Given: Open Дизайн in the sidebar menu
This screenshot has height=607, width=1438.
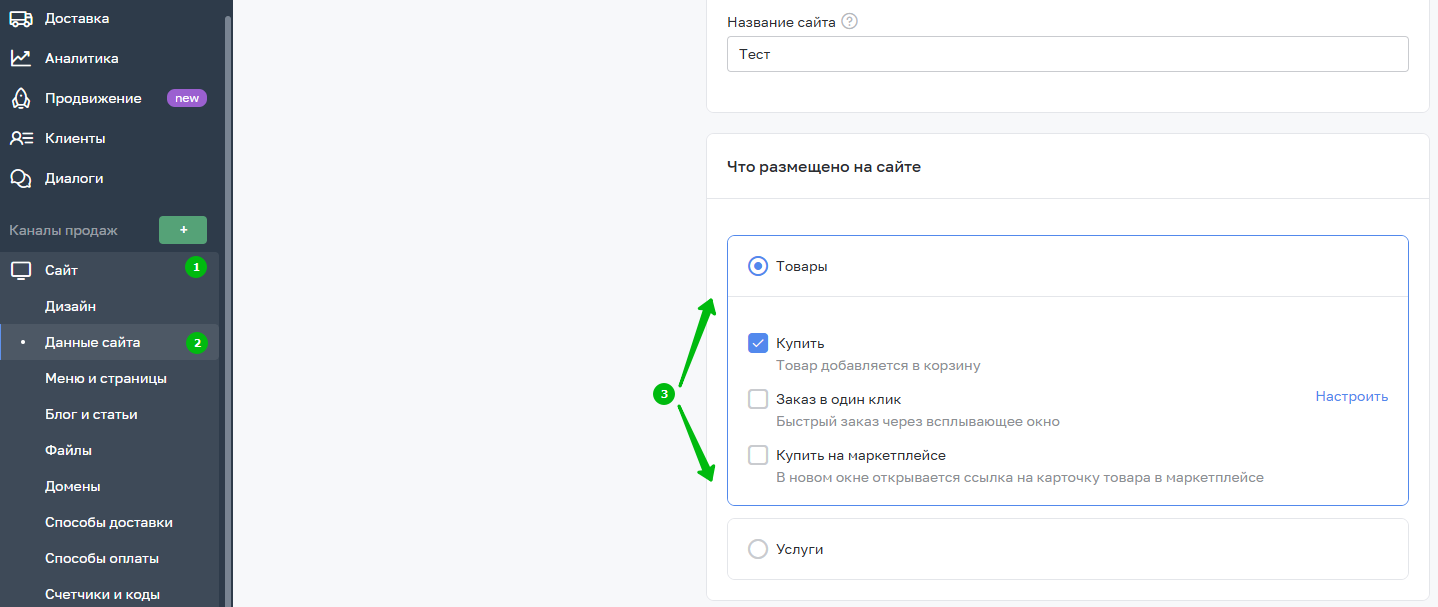Looking at the screenshot, I should 70,306.
